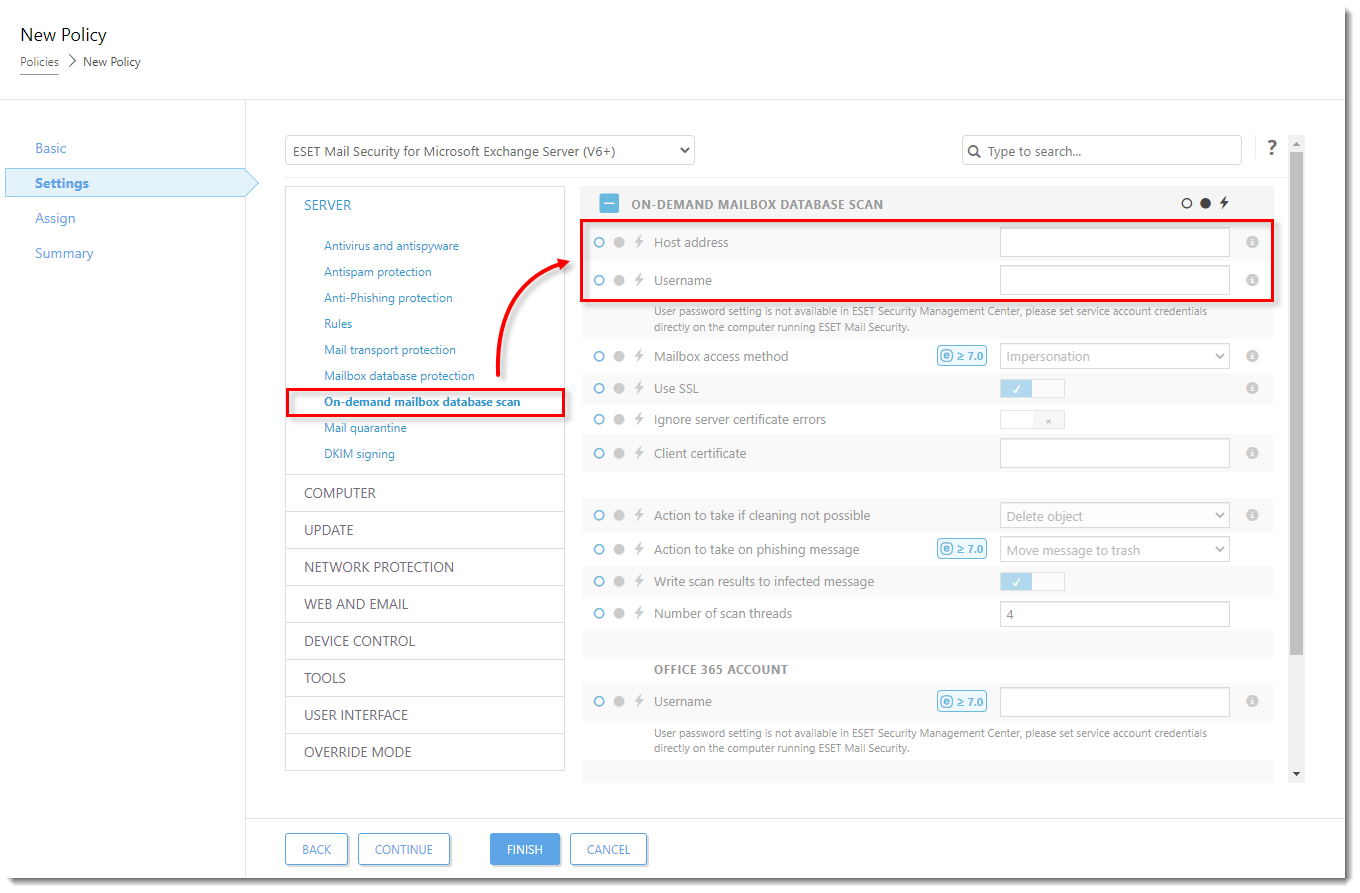1360x893 pixels.
Task: Select Not apply radio for Office 365 Username
Action: click(599, 701)
